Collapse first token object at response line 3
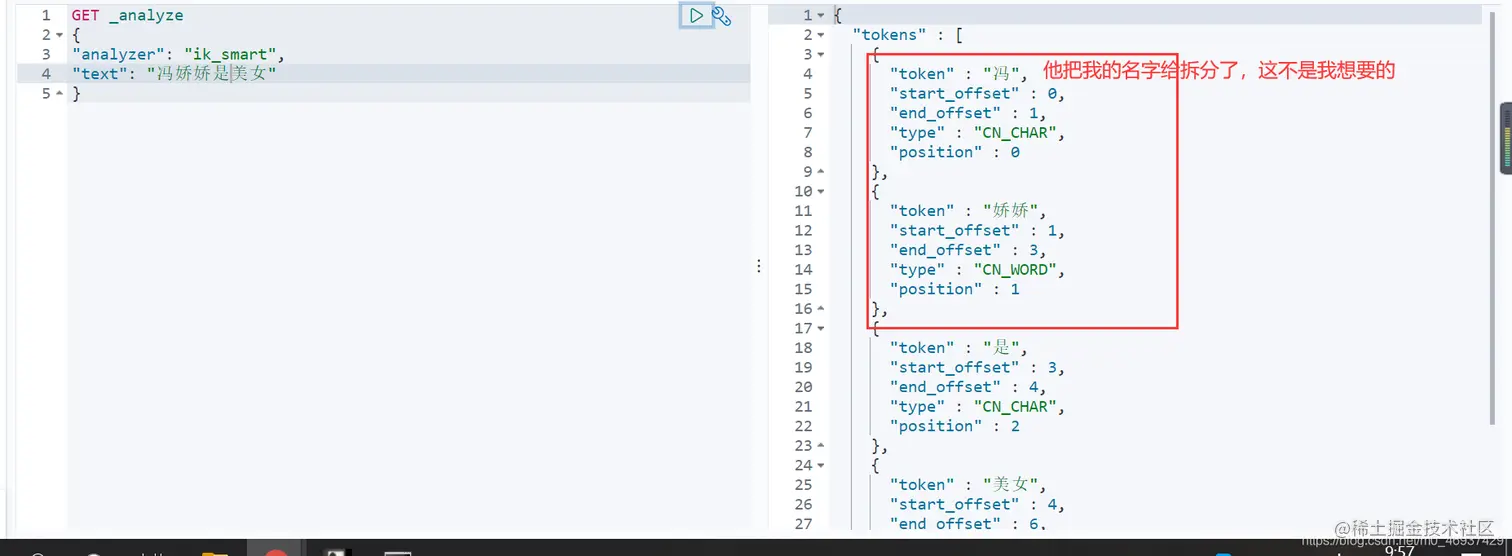Image resolution: width=1512 pixels, height=556 pixels. coord(821,55)
